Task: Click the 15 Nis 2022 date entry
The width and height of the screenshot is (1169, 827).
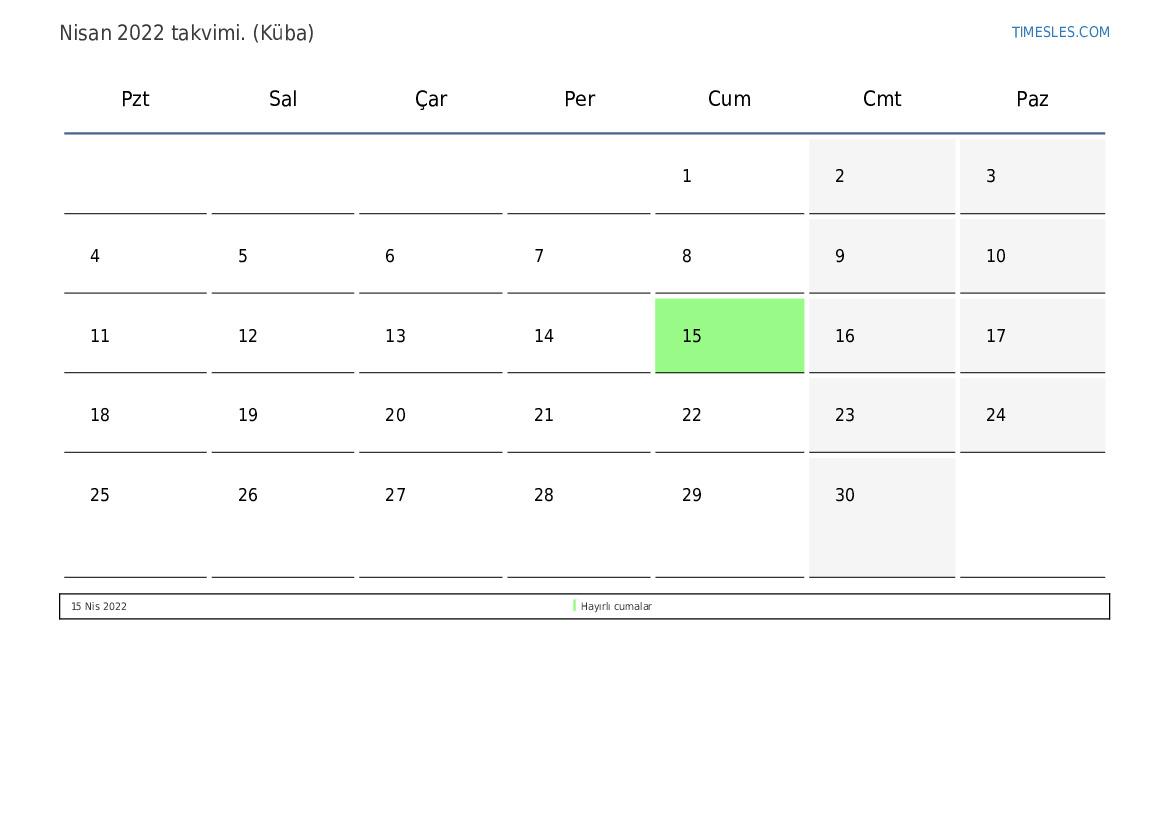Action: click(98, 606)
